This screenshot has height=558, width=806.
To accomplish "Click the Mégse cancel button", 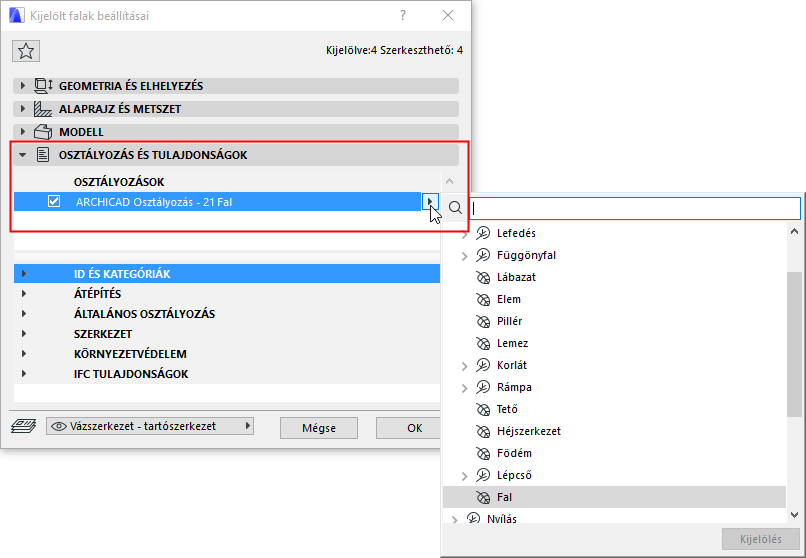I will 319,428.
